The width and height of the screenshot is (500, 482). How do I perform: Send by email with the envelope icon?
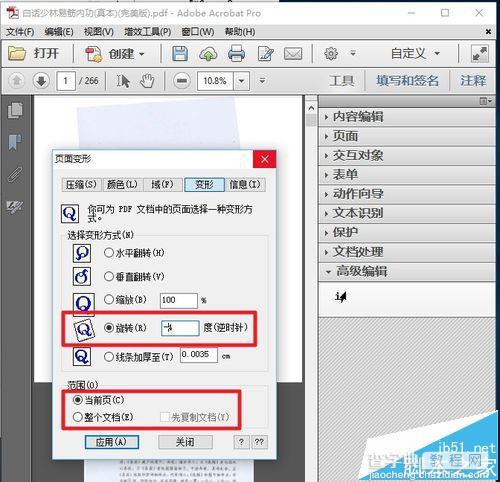click(x=293, y=54)
